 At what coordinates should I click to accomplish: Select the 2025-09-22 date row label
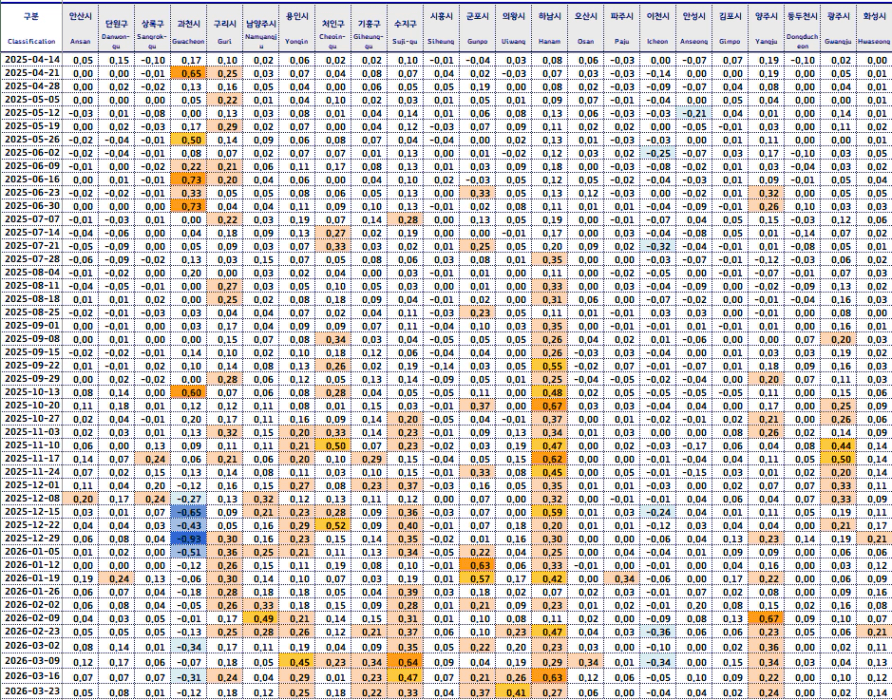pos(31,365)
